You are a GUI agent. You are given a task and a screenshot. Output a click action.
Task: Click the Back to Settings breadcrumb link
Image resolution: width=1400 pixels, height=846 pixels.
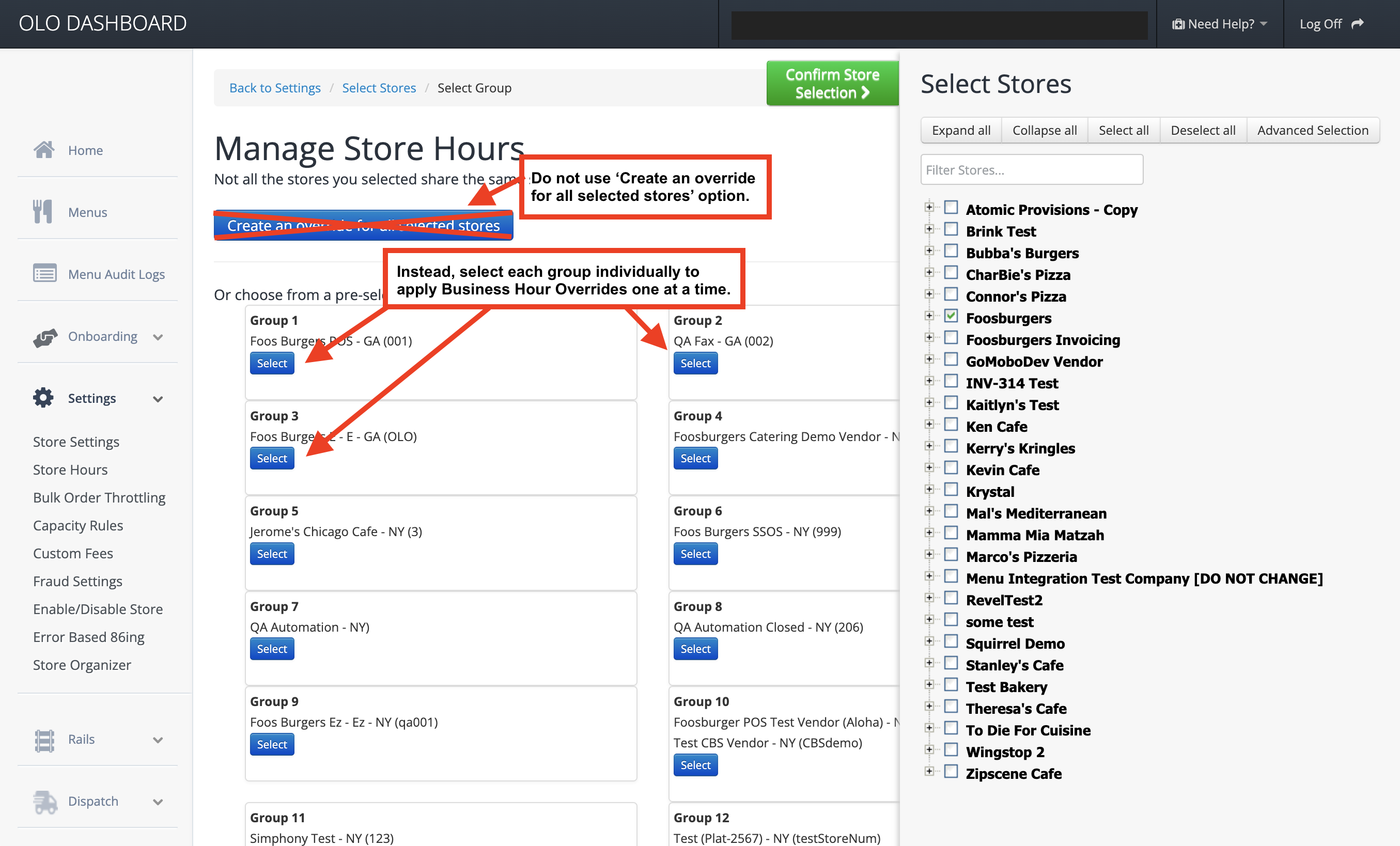(275, 87)
